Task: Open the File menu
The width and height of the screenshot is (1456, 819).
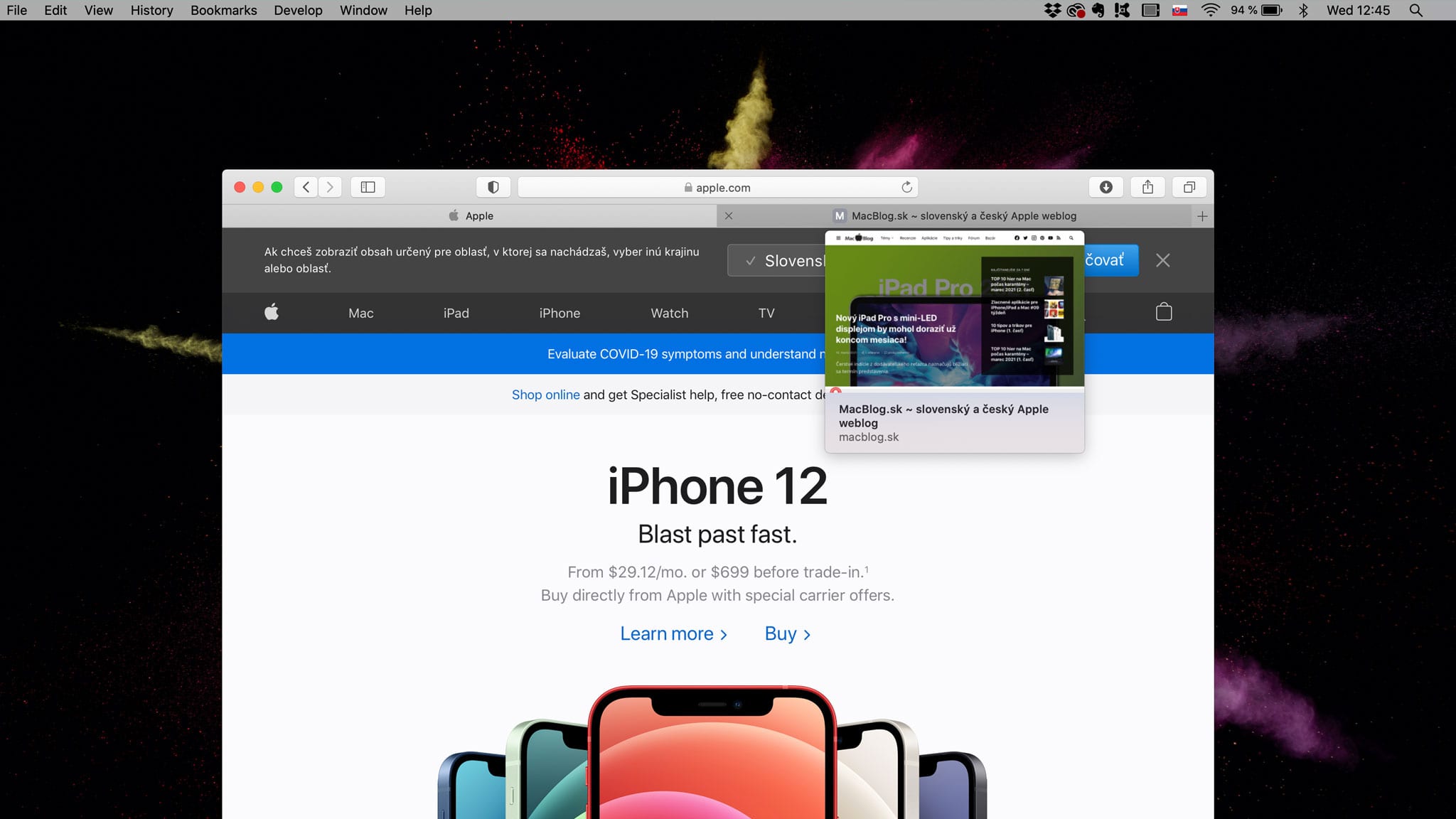Action: 16,10
